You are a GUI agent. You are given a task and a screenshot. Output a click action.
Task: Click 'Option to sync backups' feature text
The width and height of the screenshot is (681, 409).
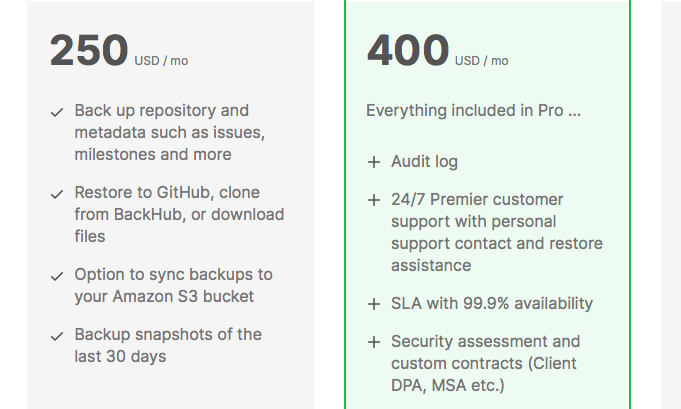pos(173,286)
